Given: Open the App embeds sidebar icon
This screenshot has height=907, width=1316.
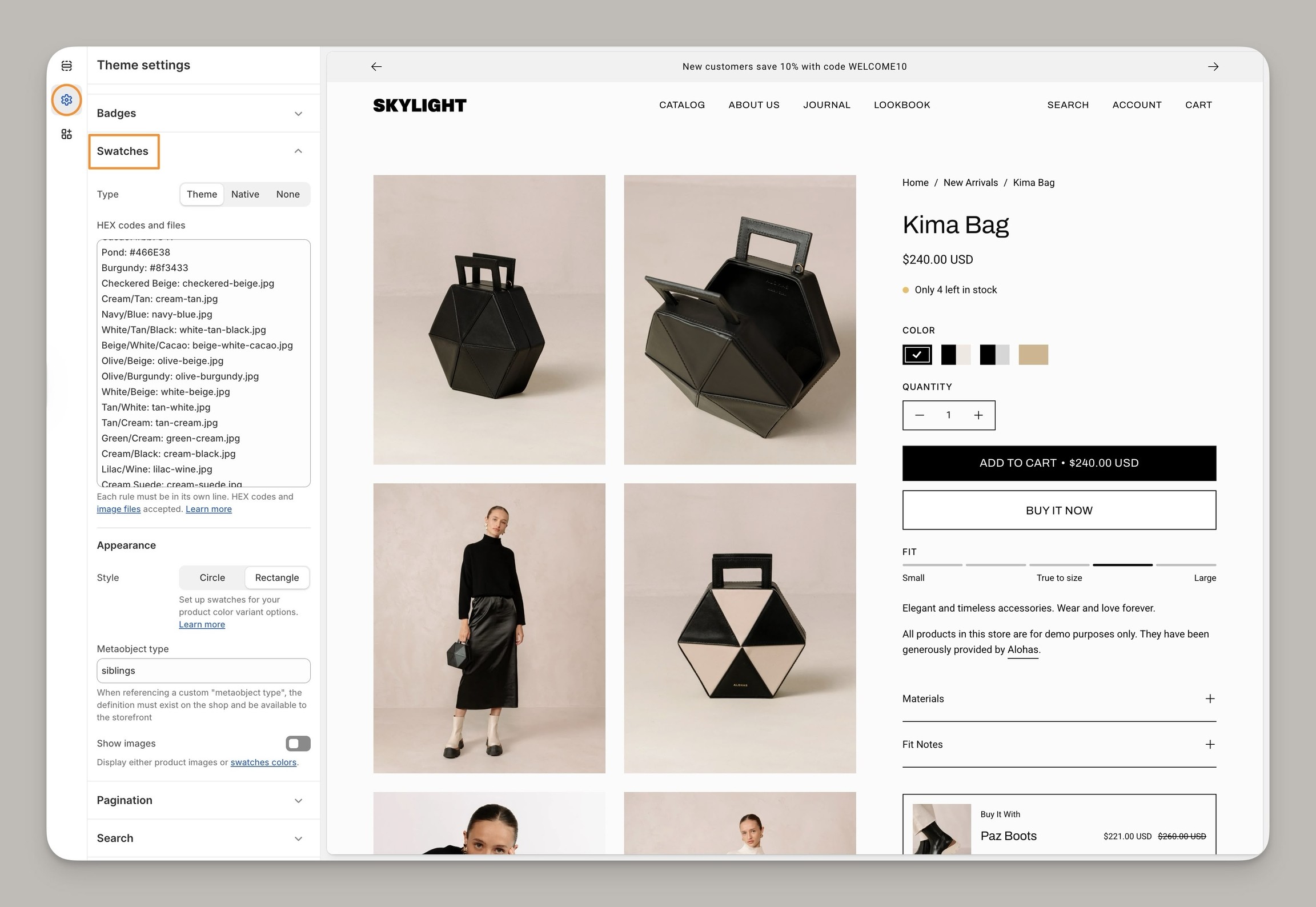Looking at the screenshot, I should pos(66,134).
